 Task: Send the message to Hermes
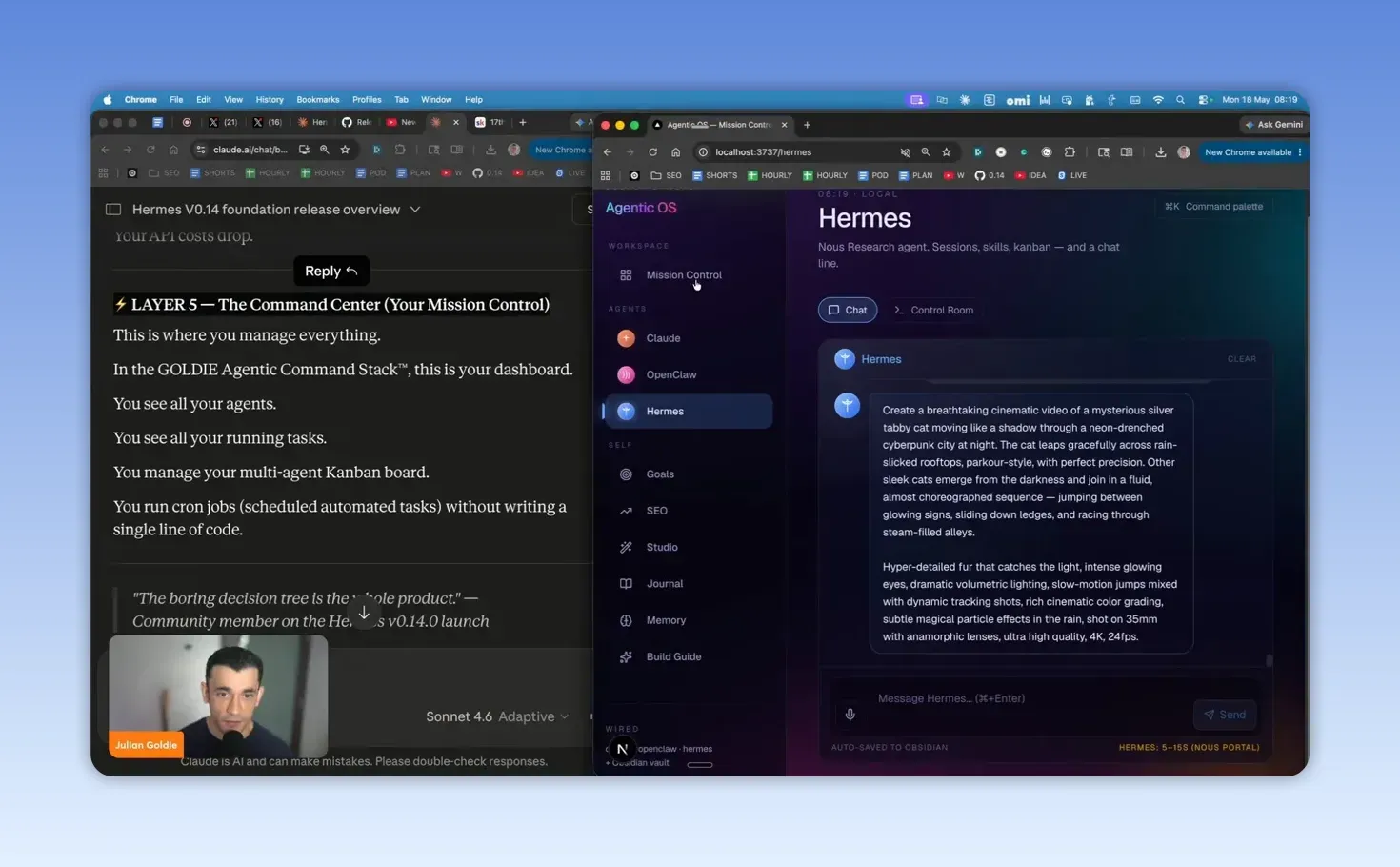tap(1225, 715)
